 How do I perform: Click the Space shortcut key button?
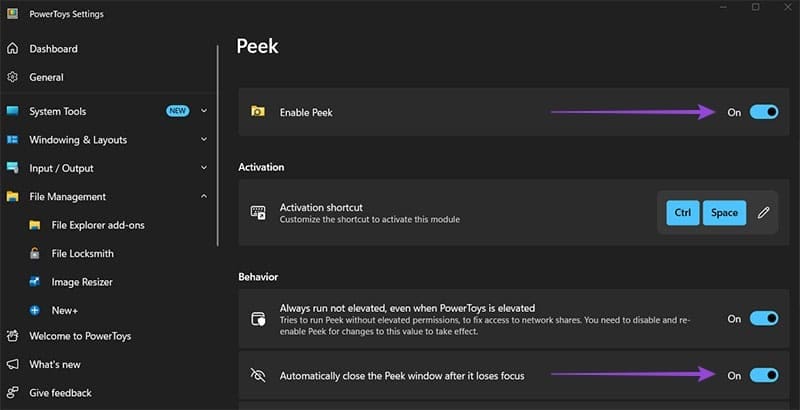[724, 212]
